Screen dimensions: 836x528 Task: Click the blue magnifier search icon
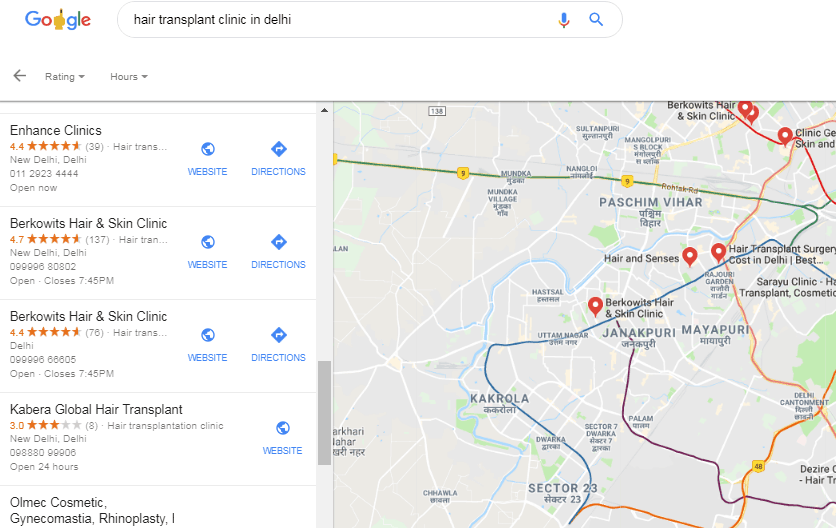[x=596, y=20]
